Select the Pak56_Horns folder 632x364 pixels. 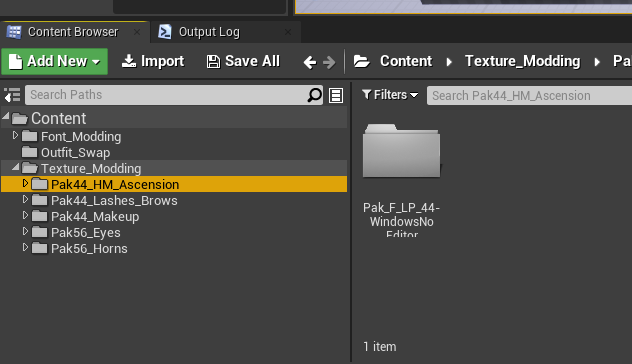[x=89, y=249]
